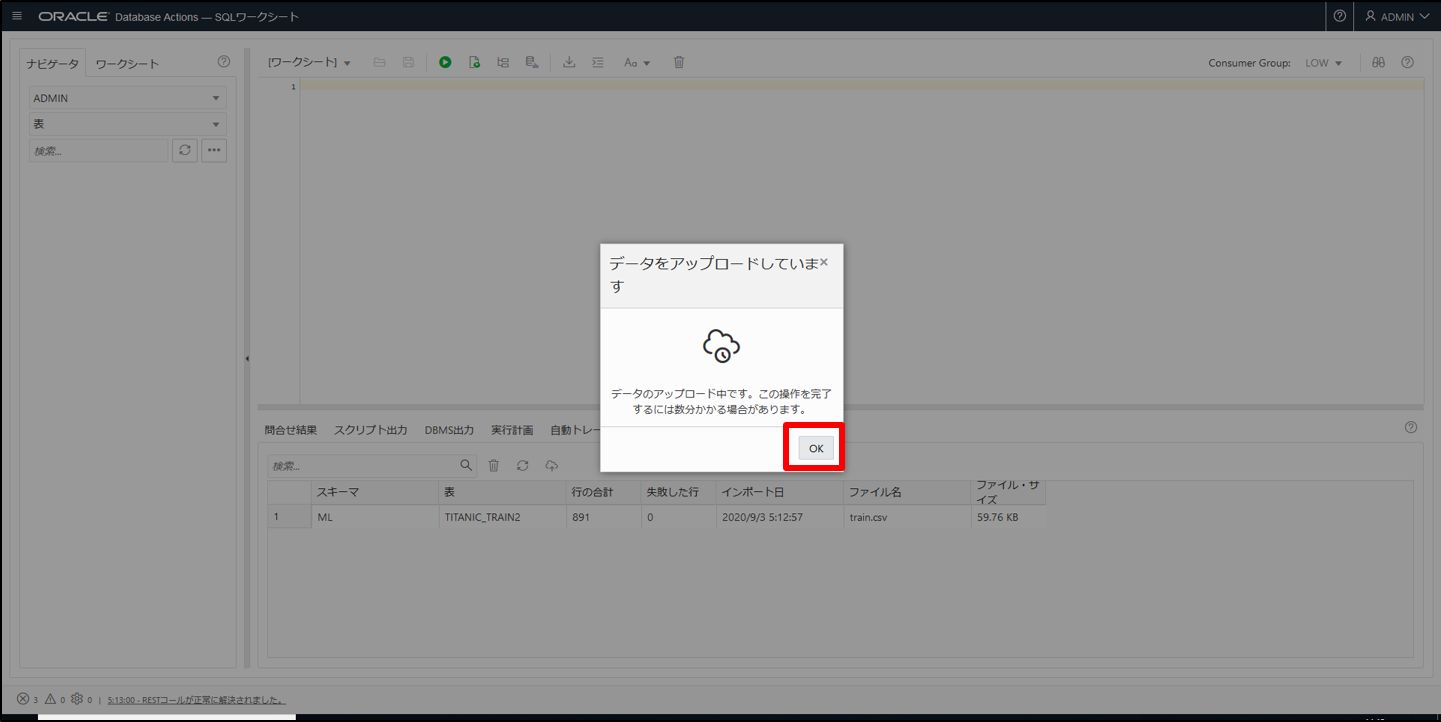This screenshot has height=722, width=1441.
Task: Click the REST call status message link
Action: pos(196,700)
